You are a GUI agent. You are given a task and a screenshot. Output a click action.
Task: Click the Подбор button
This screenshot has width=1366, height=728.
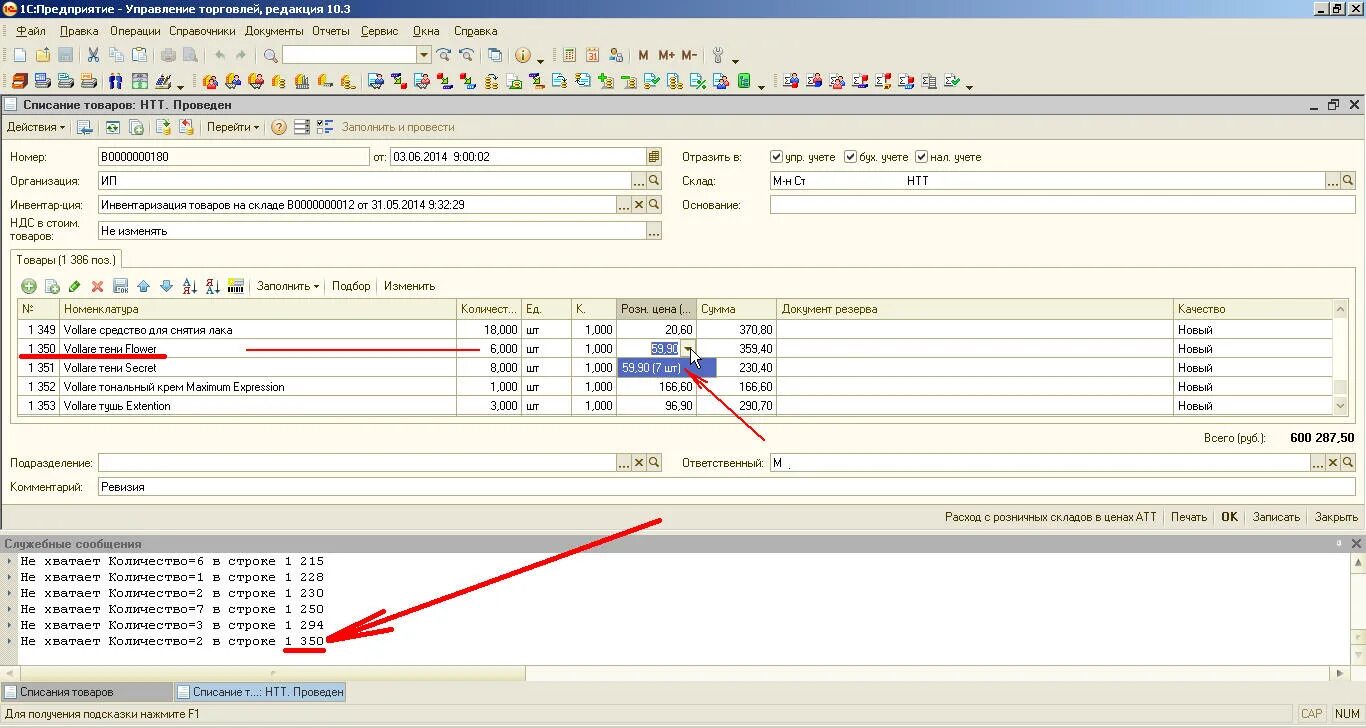coord(351,286)
